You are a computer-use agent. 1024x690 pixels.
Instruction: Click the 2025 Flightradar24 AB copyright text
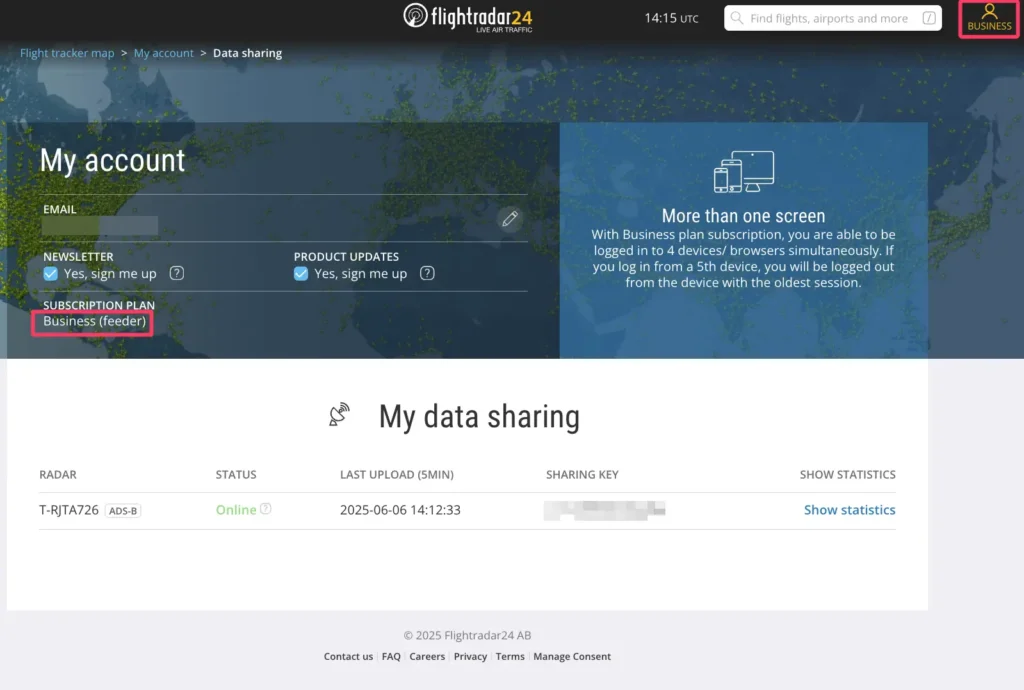pos(468,635)
